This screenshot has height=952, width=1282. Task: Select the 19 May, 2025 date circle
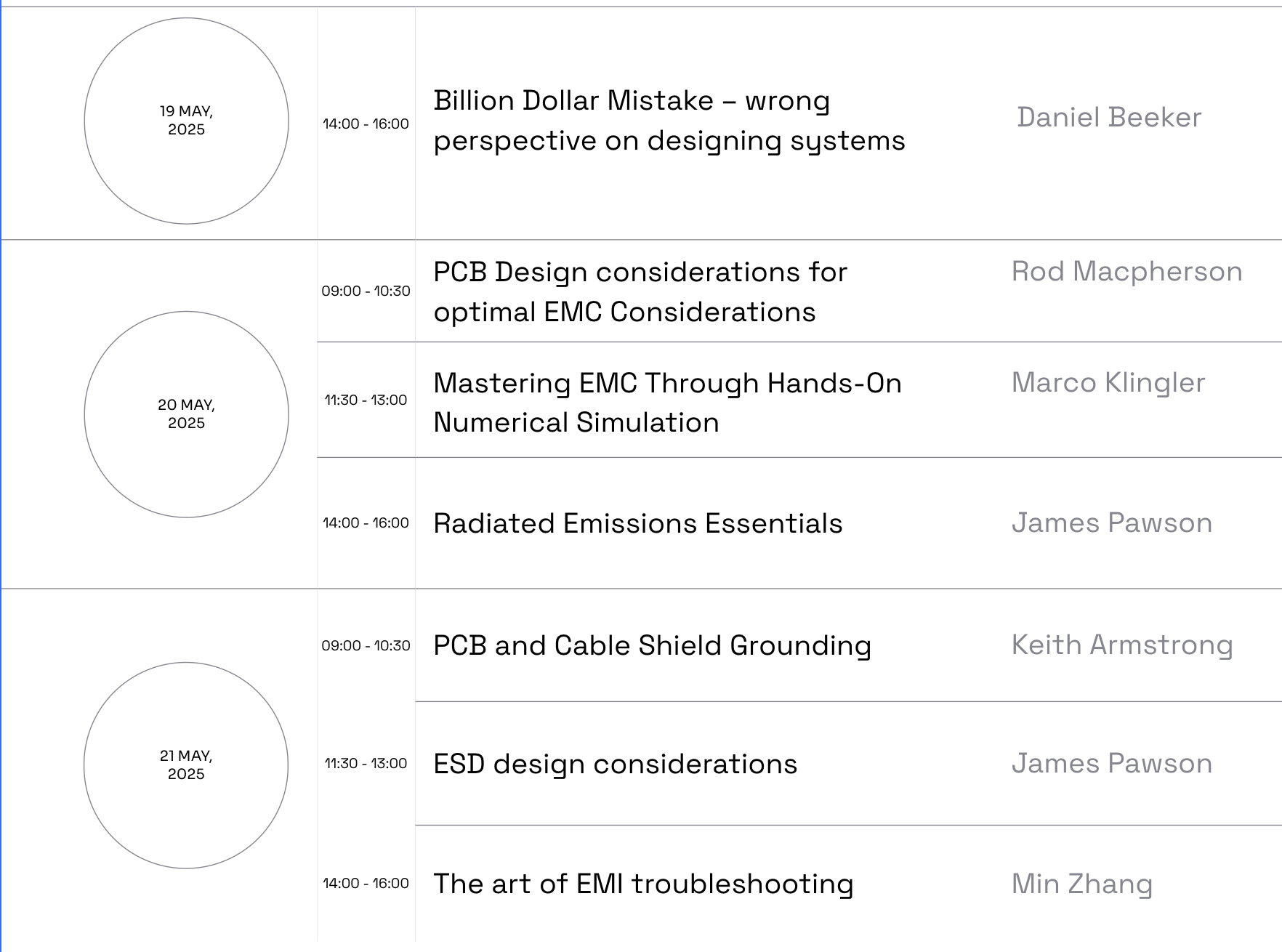186,121
